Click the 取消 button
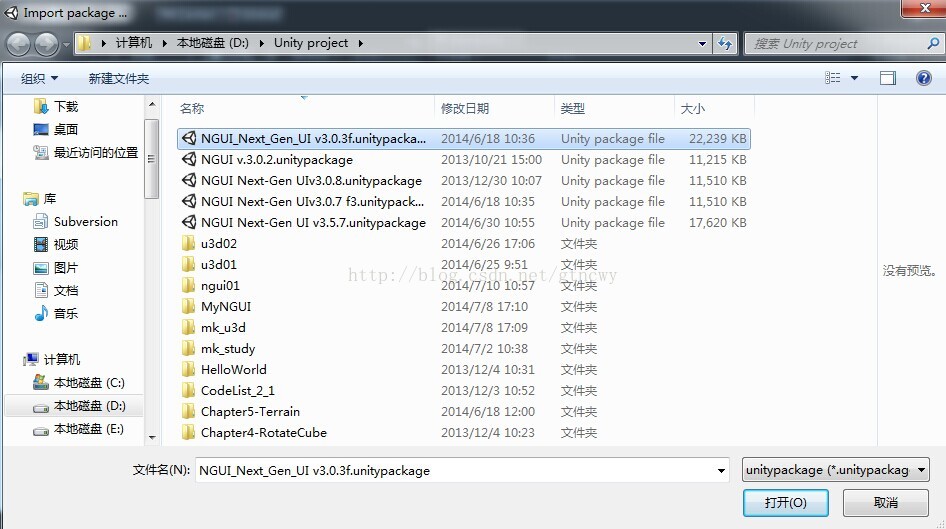 click(x=885, y=502)
